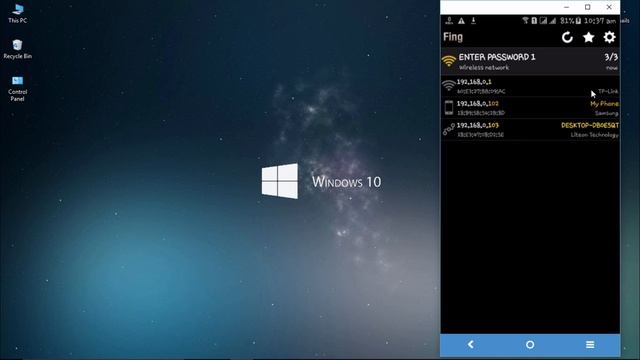Select the 192.168.0.103 address text
The width and height of the screenshot is (640, 360).
click(478, 125)
